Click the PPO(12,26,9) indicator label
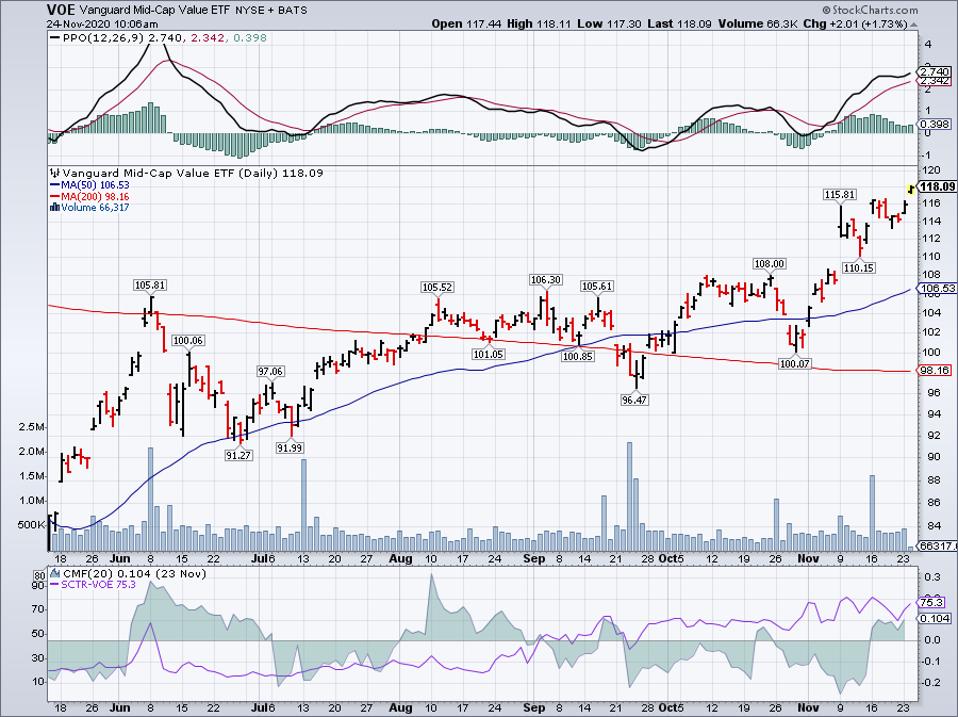Viewport: 958px width, 717px height. [x=104, y=38]
